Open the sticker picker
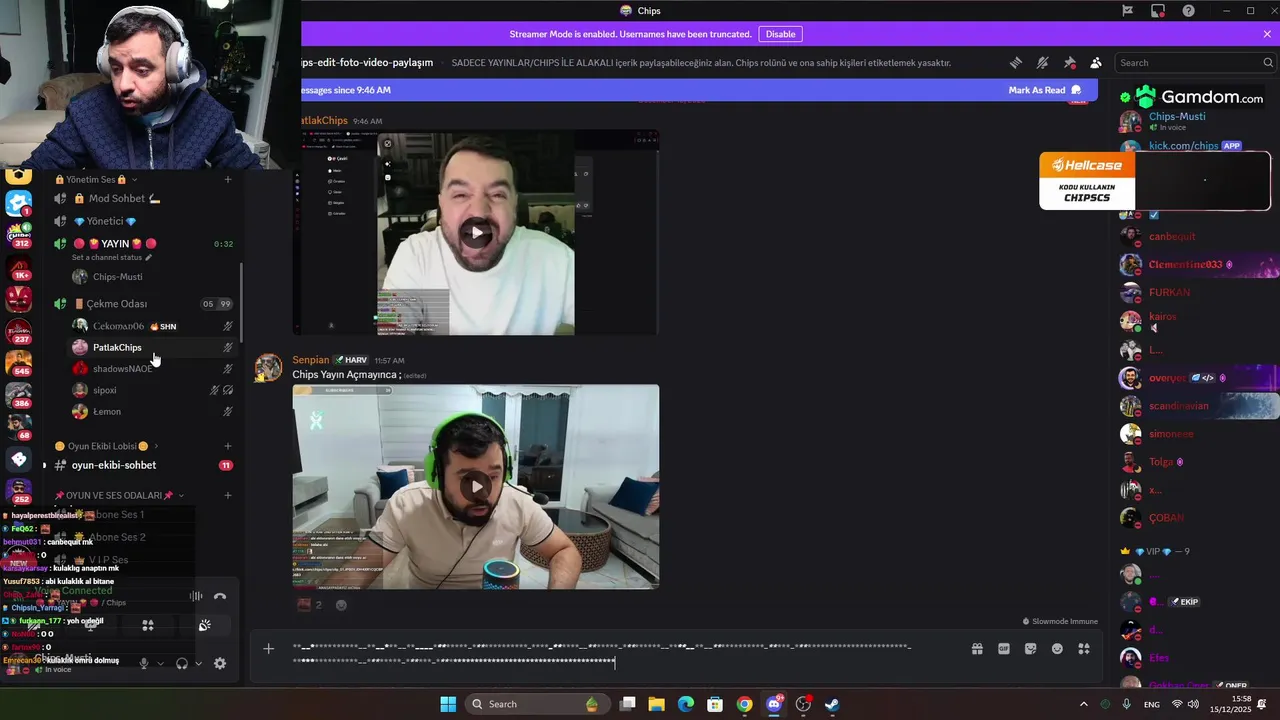 1030,649
